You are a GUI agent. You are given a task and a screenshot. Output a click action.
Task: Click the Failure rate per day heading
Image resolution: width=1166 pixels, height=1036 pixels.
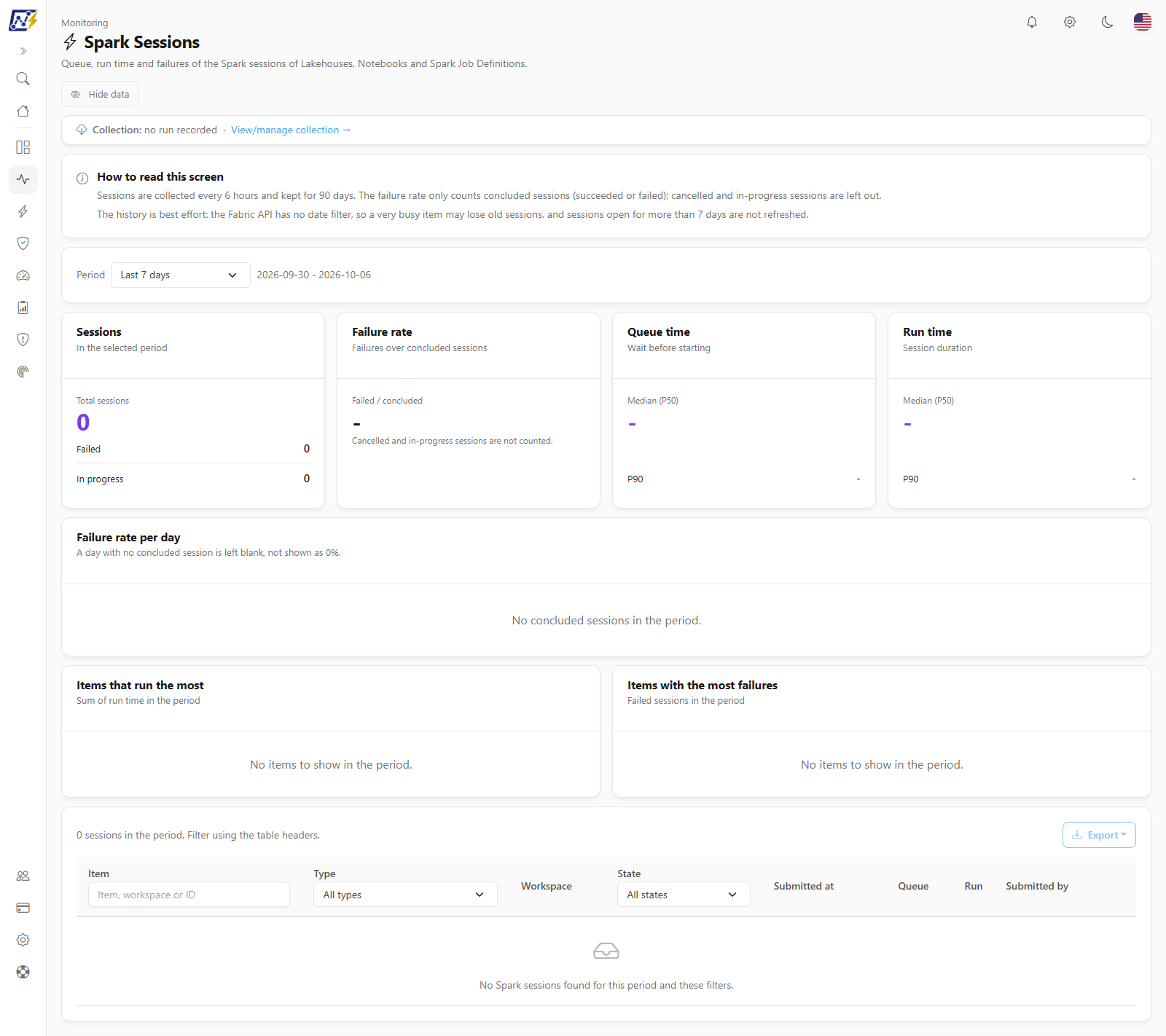(128, 537)
